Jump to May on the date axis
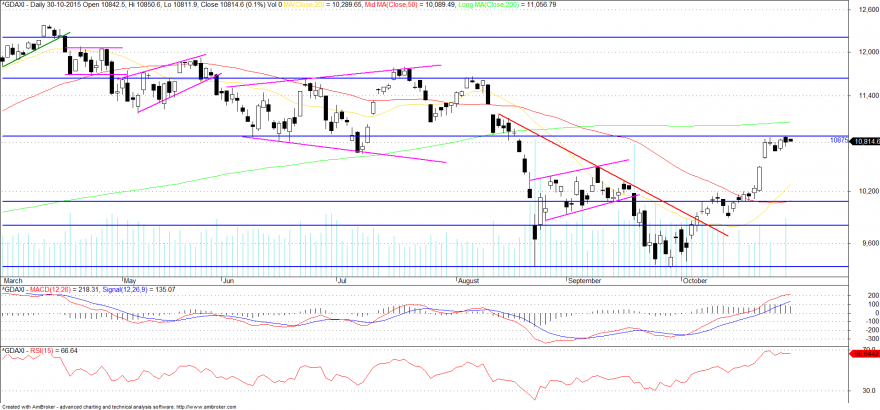 pos(130,279)
